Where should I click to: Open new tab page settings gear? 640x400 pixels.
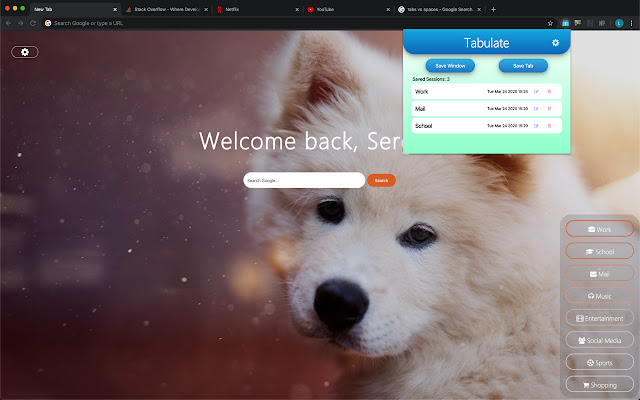pos(25,52)
